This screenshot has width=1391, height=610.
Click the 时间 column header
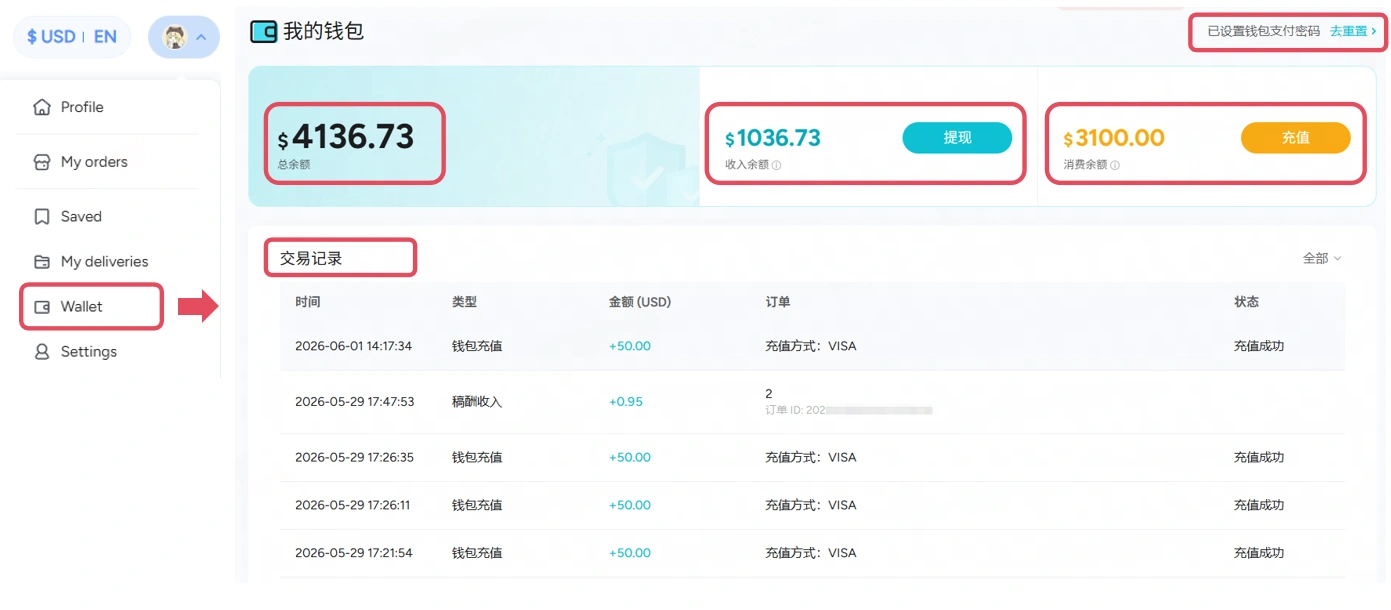click(x=308, y=302)
